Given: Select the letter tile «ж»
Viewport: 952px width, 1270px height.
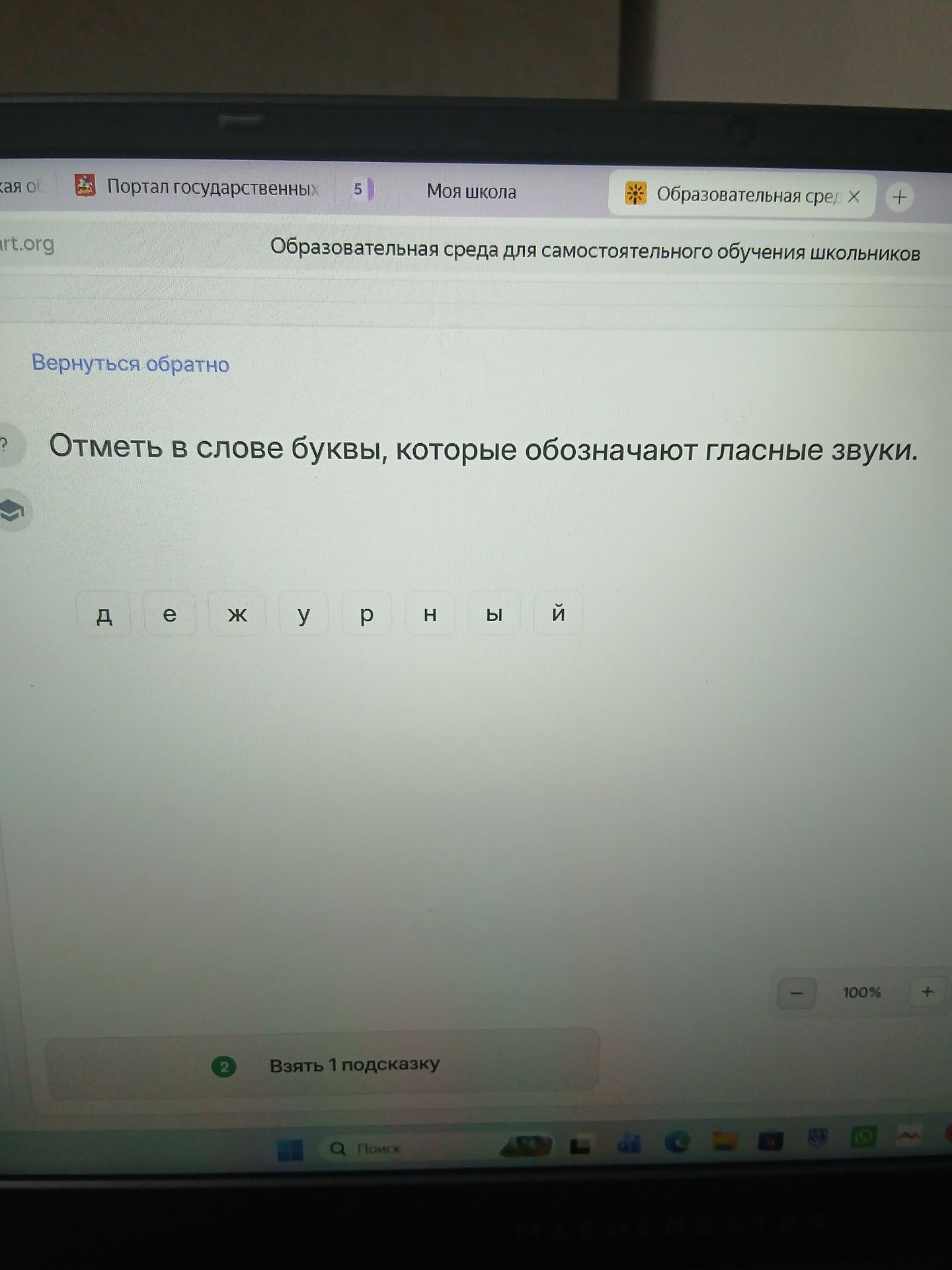Looking at the screenshot, I should click(x=237, y=614).
